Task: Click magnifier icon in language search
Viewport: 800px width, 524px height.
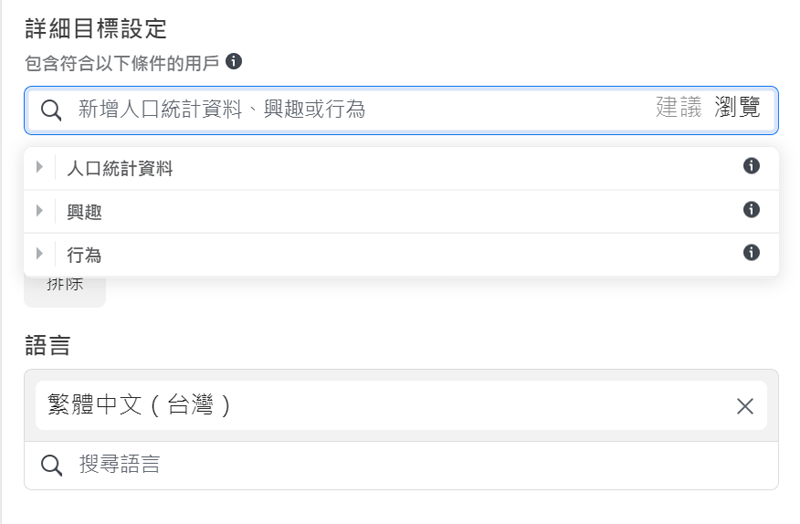Action: tap(51, 465)
